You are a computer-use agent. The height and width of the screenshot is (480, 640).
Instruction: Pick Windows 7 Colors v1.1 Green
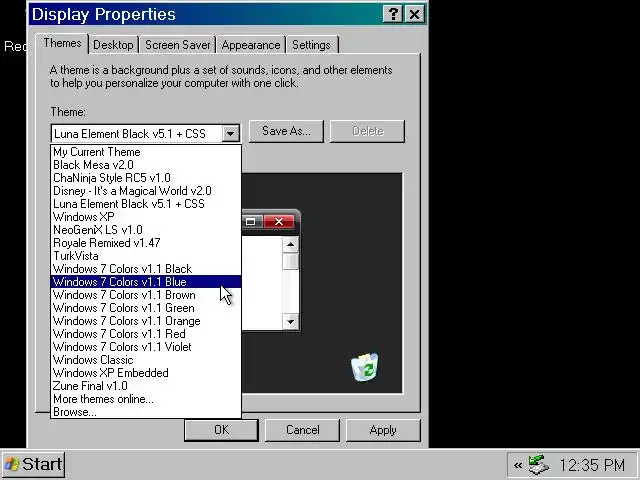146,308
